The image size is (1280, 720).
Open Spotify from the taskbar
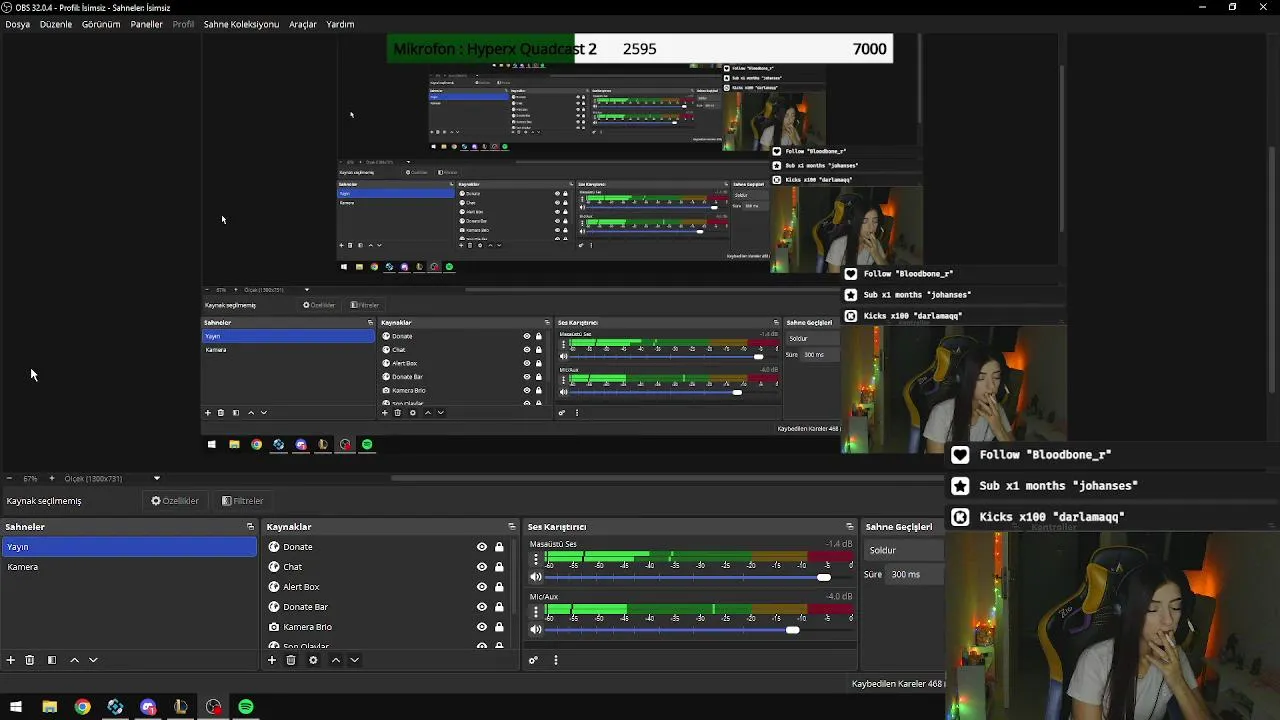point(246,707)
